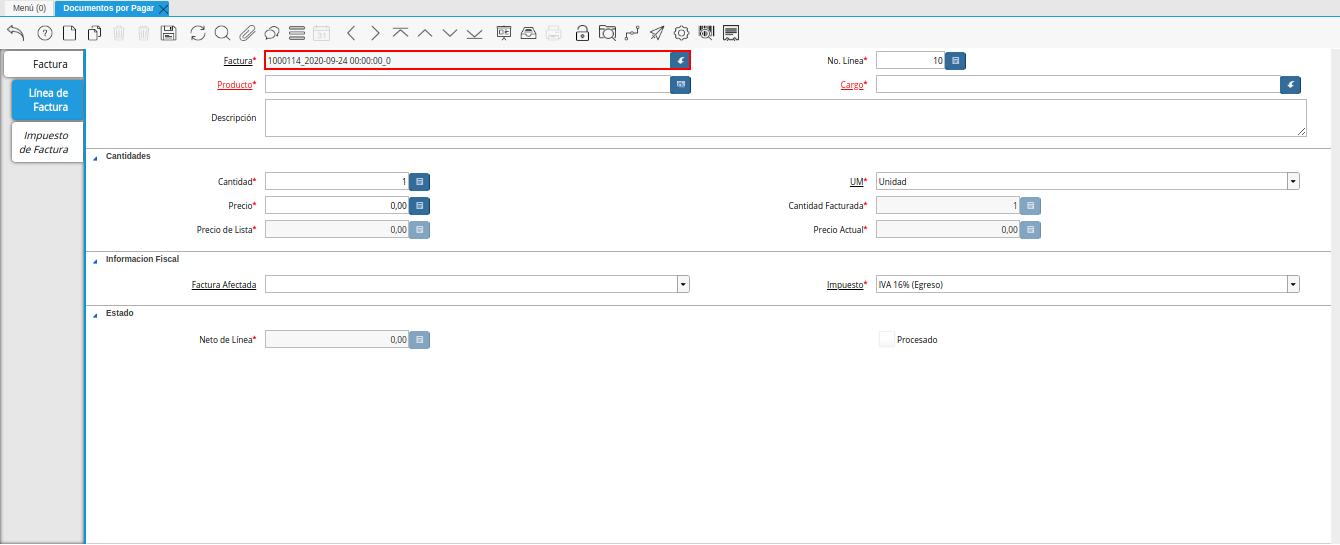
Task: Click the receipt document icon ending the toolbar
Action: pos(731,33)
